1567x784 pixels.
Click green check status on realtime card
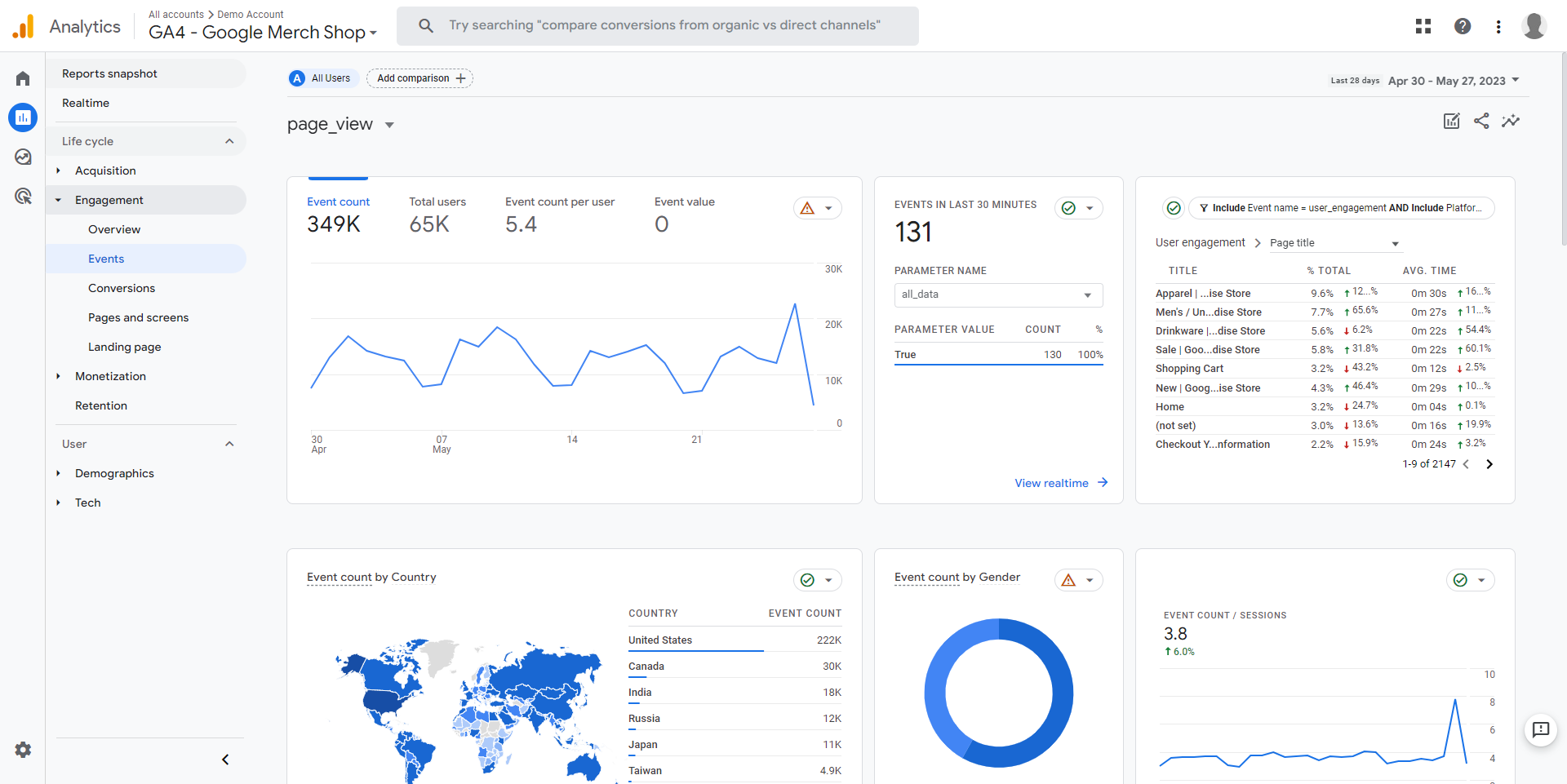point(1068,208)
